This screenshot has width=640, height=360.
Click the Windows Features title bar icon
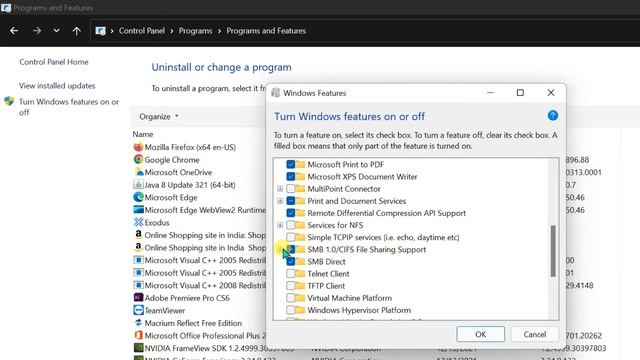click(x=276, y=93)
